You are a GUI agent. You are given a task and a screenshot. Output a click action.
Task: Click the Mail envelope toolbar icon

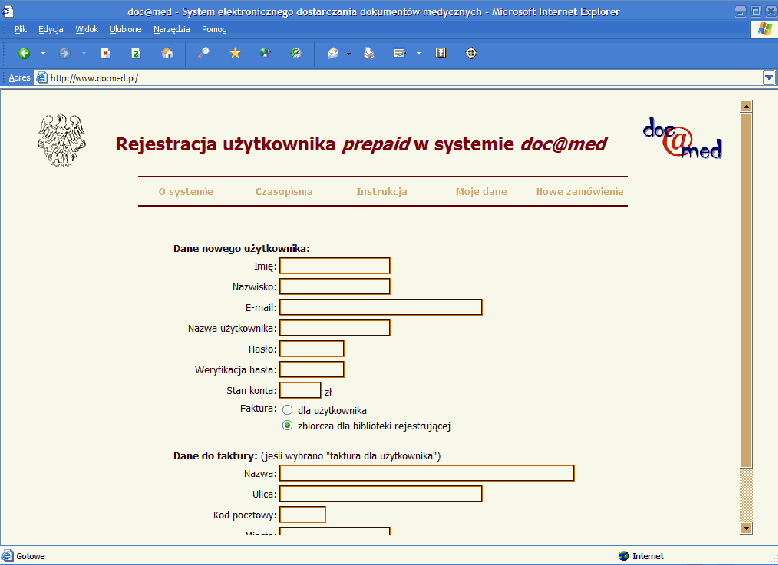pyautogui.click(x=333, y=53)
